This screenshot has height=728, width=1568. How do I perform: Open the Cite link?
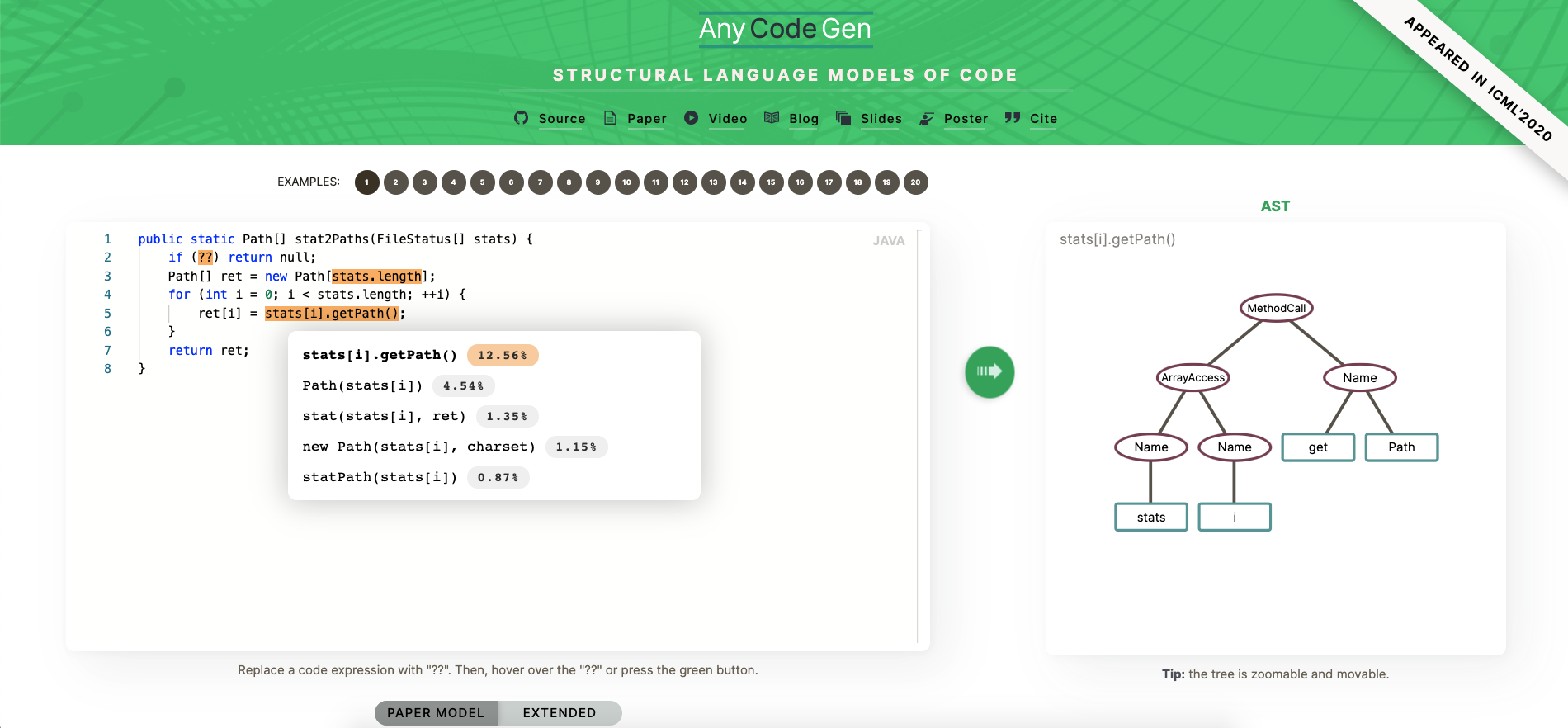coord(1043,119)
